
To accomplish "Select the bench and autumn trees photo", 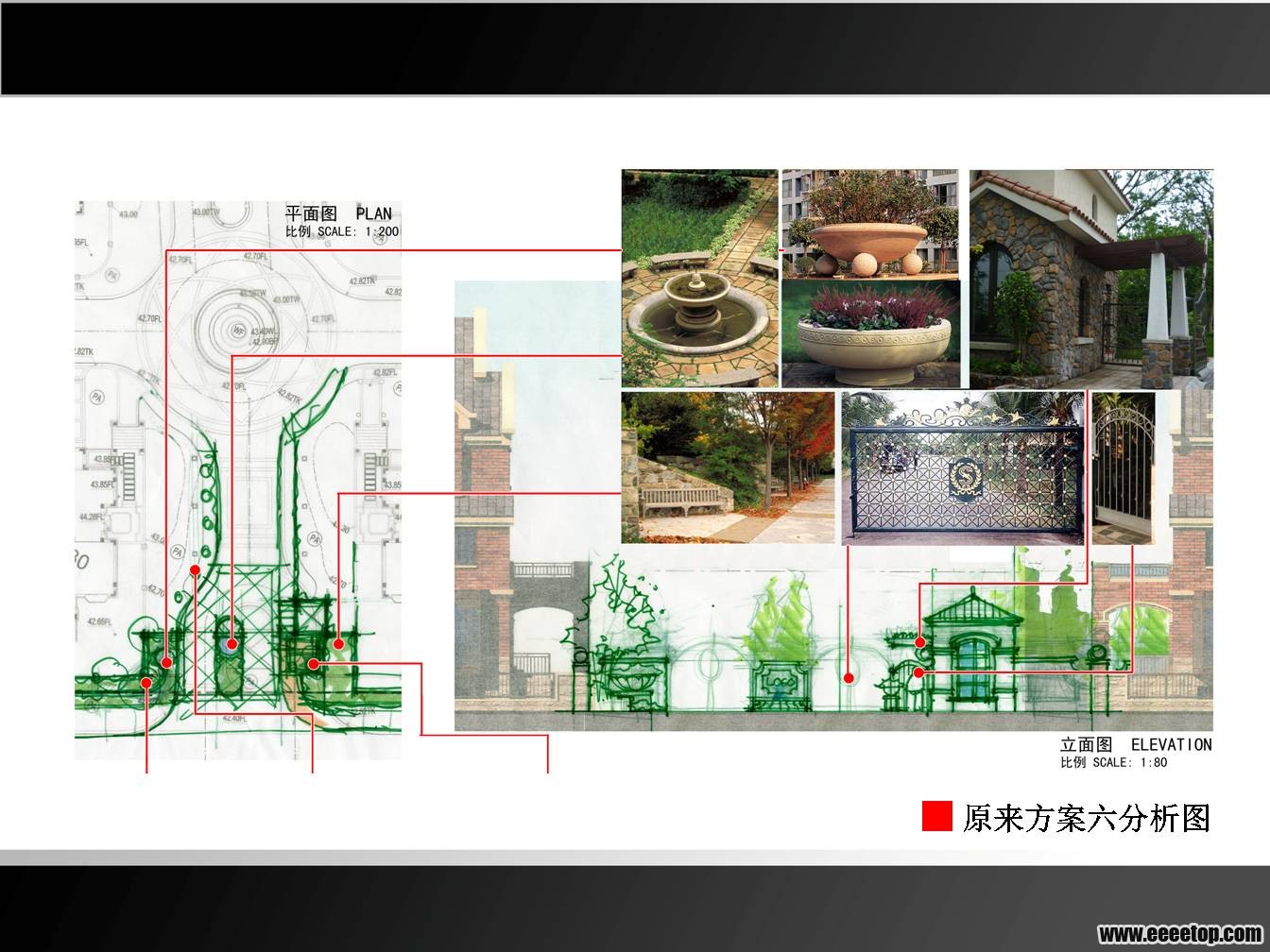I will pos(728,468).
